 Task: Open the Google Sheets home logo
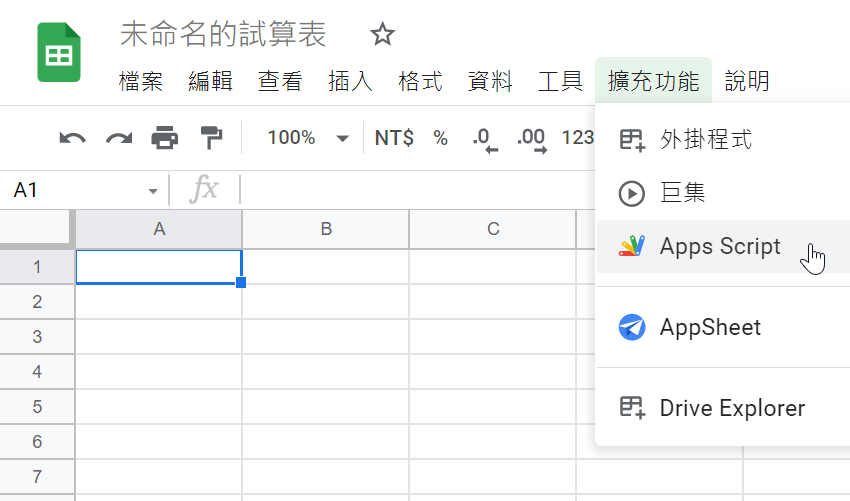(x=59, y=52)
